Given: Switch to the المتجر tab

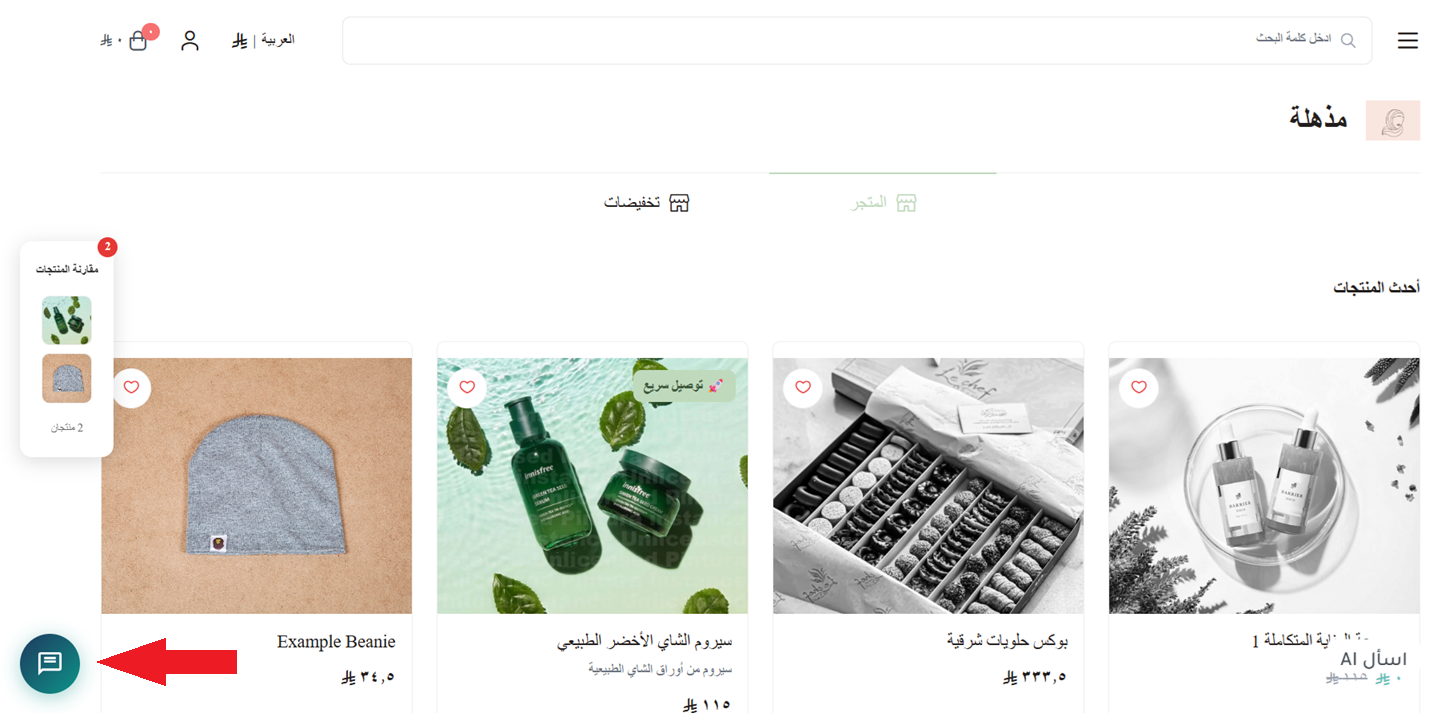Looking at the screenshot, I should click(x=882, y=203).
